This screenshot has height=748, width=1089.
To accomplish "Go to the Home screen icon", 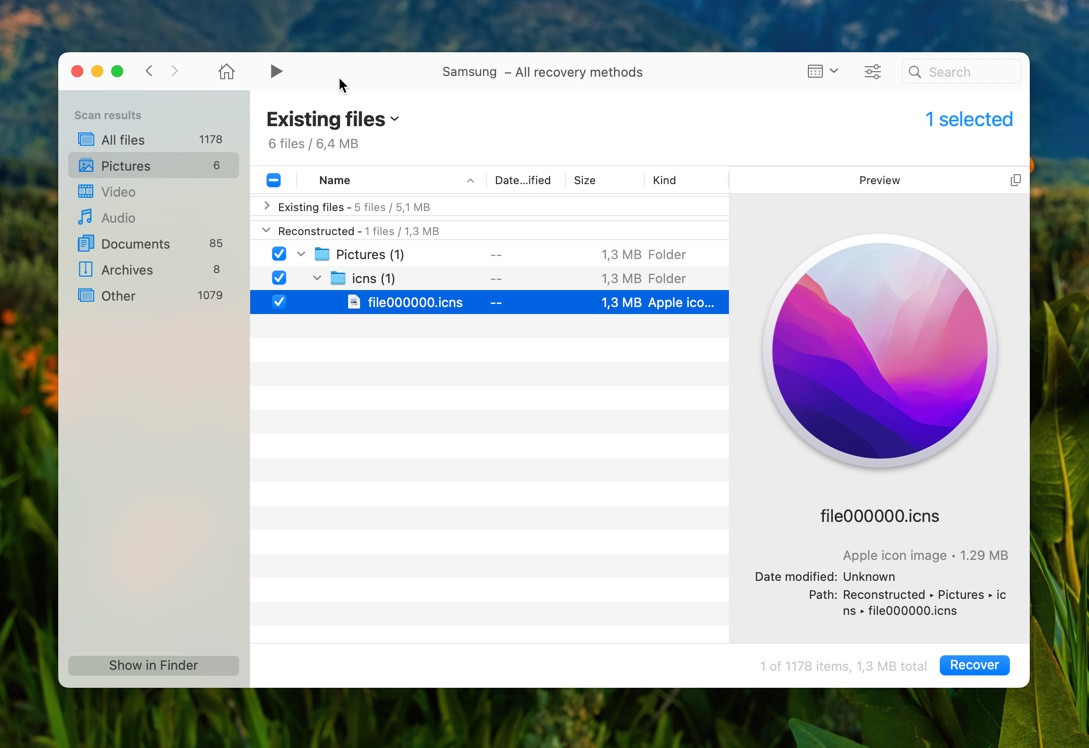I will coord(226,72).
